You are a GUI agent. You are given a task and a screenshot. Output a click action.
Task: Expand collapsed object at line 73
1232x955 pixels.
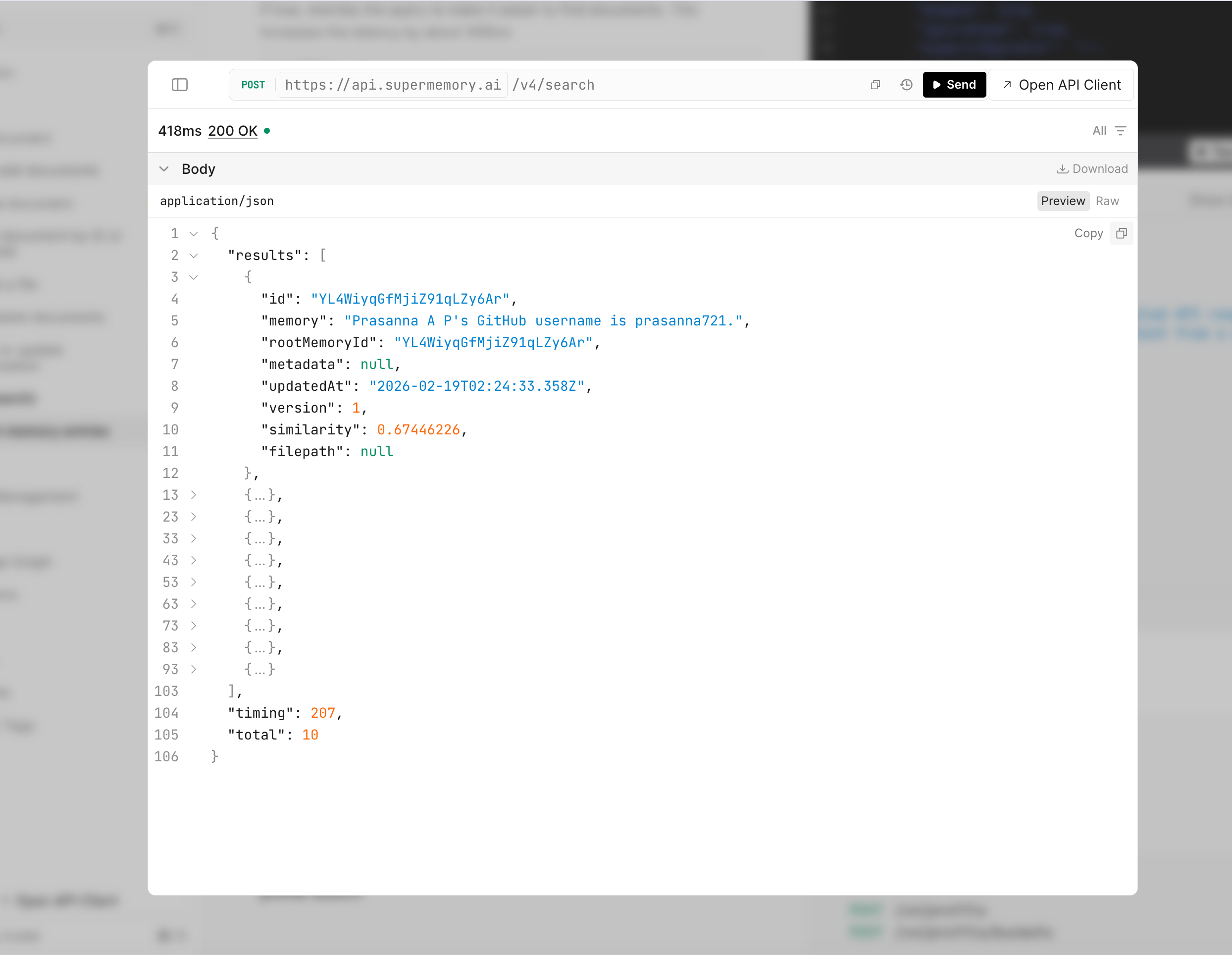click(x=194, y=626)
